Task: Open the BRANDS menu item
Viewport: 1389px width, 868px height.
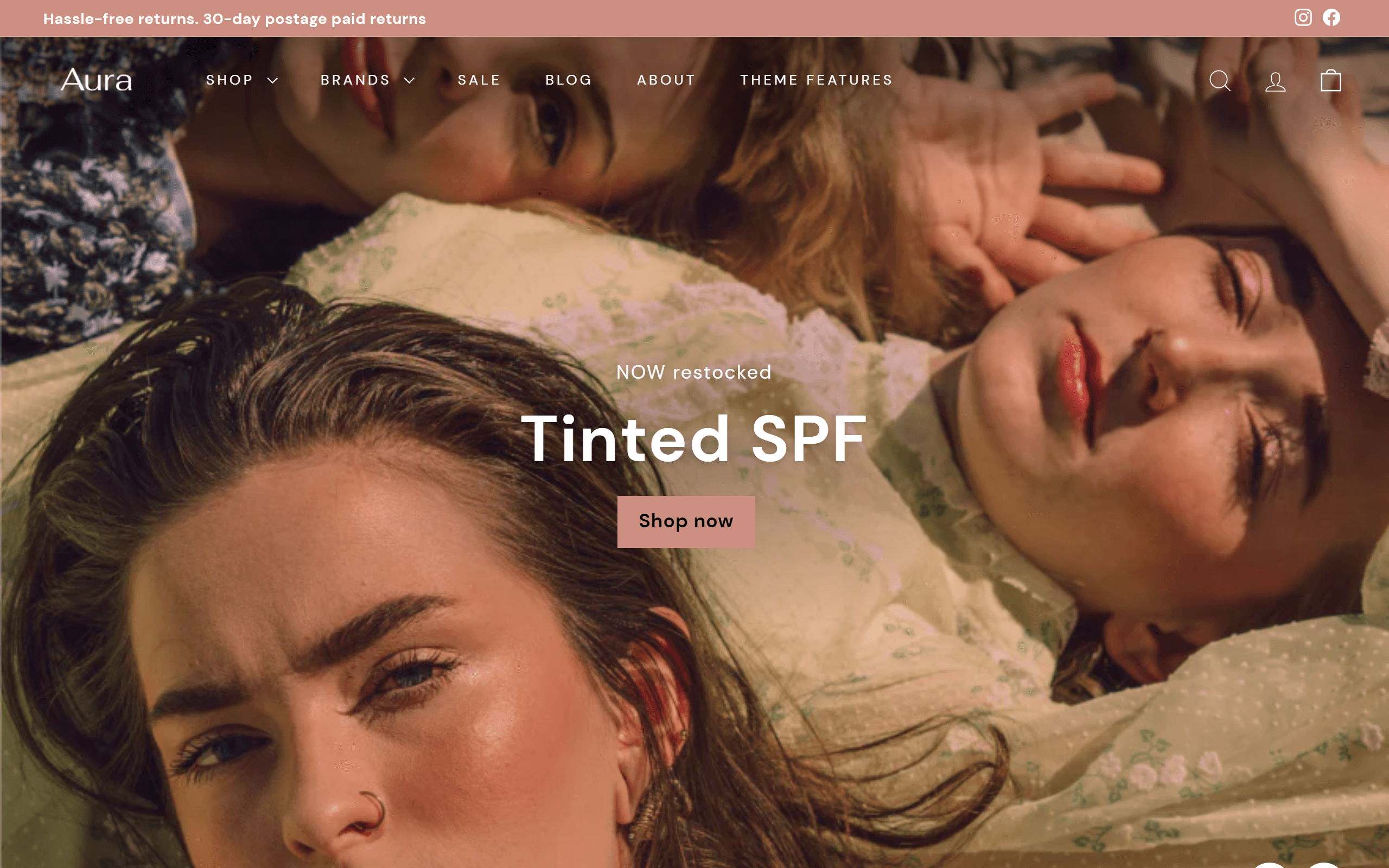Action: [x=355, y=80]
